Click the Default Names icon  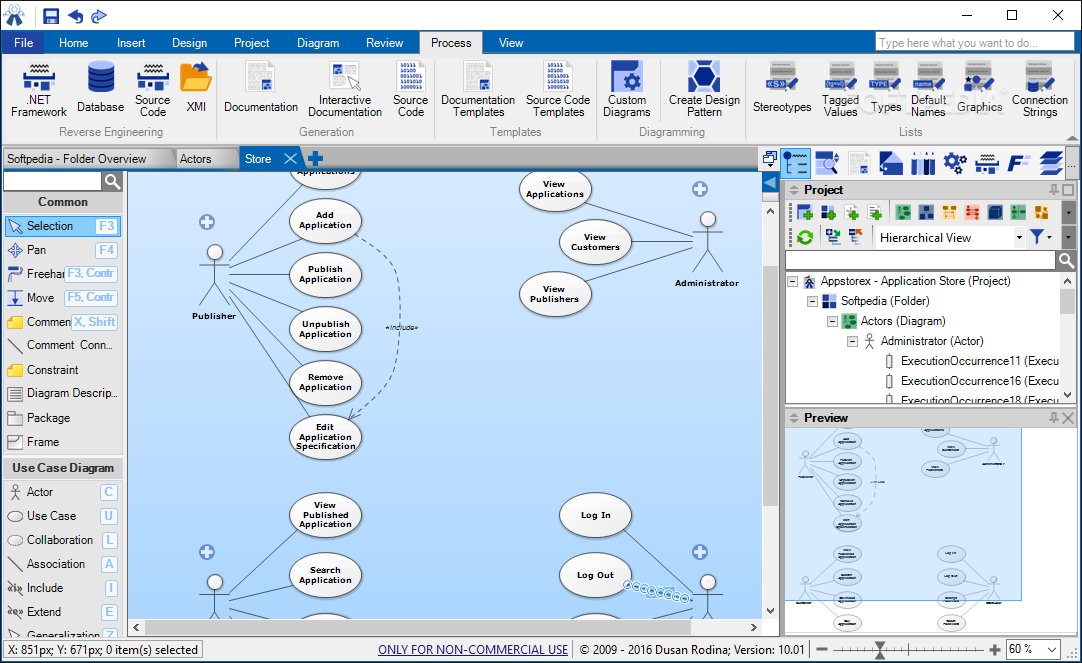point(928,90)
